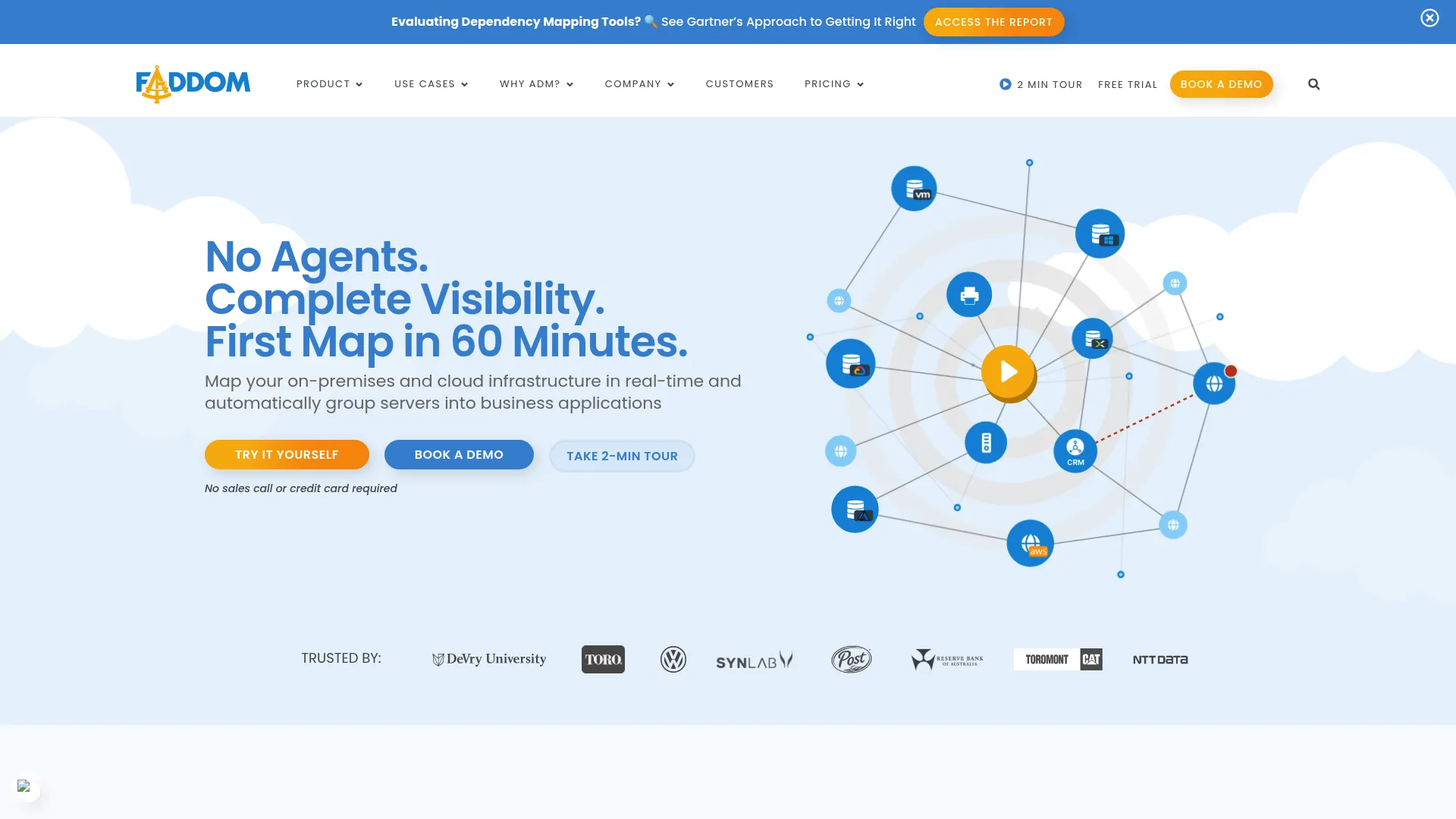Open the Free Trial link

[1128, 84]
